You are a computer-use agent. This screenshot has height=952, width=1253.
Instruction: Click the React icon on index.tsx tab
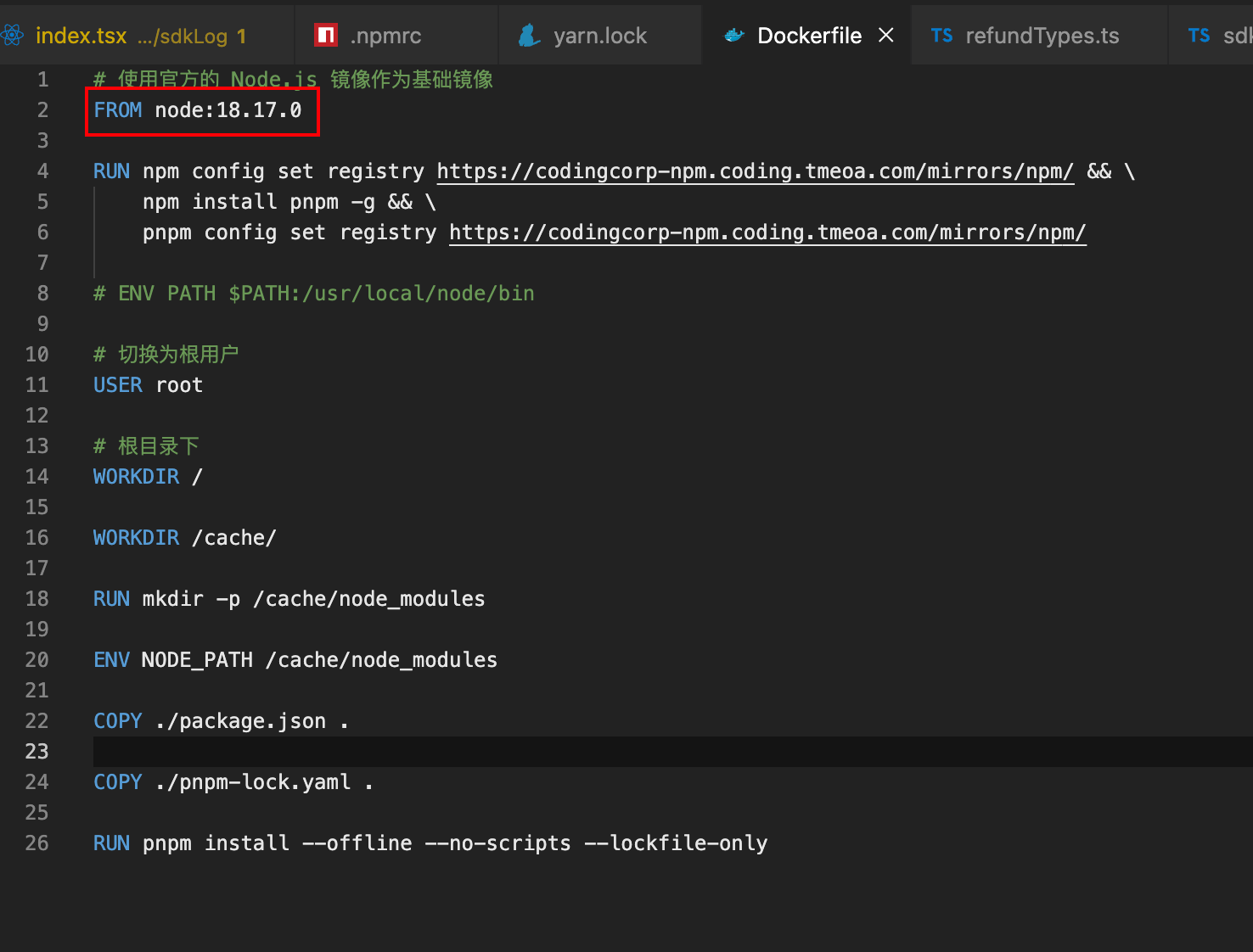12,36
